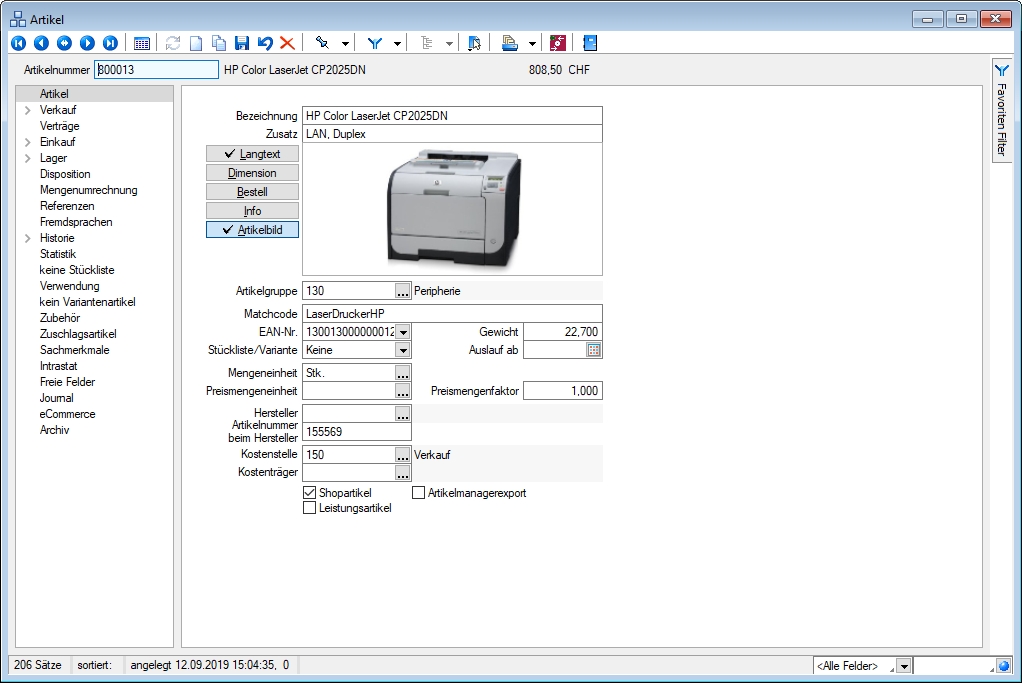
Task: Click the printer icon in toolbar
Action: coord(510,43)
